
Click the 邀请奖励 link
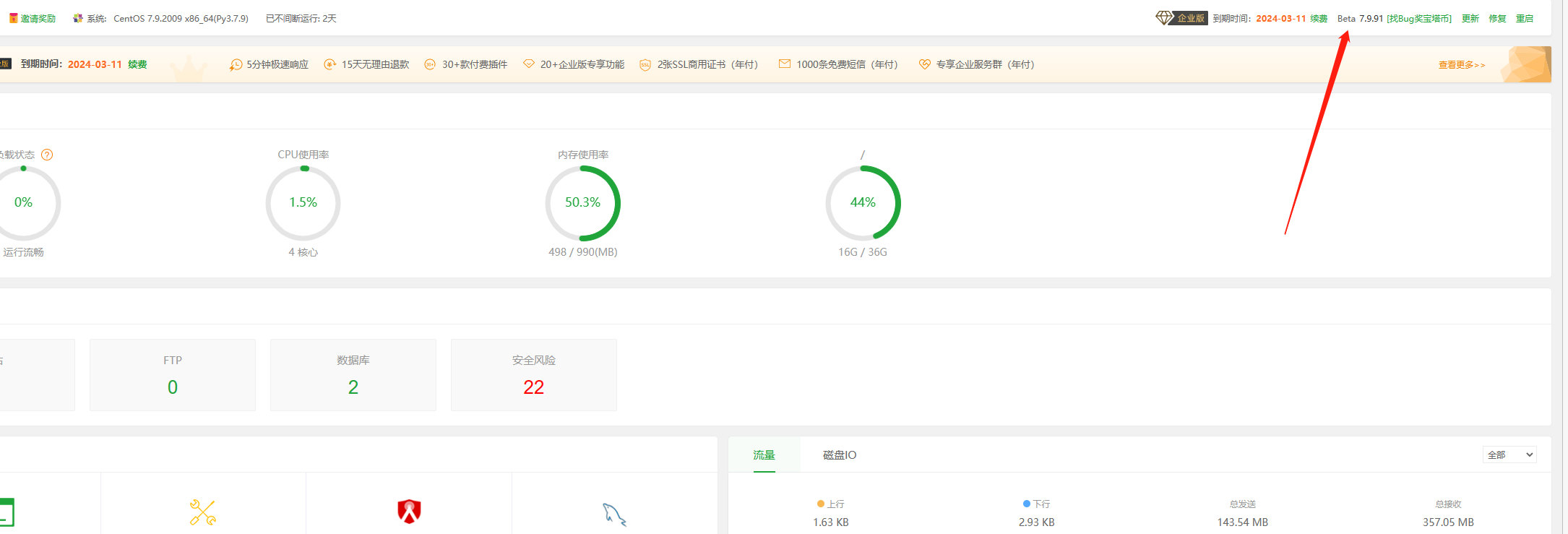pyautogui.click(x=38, y=18)
